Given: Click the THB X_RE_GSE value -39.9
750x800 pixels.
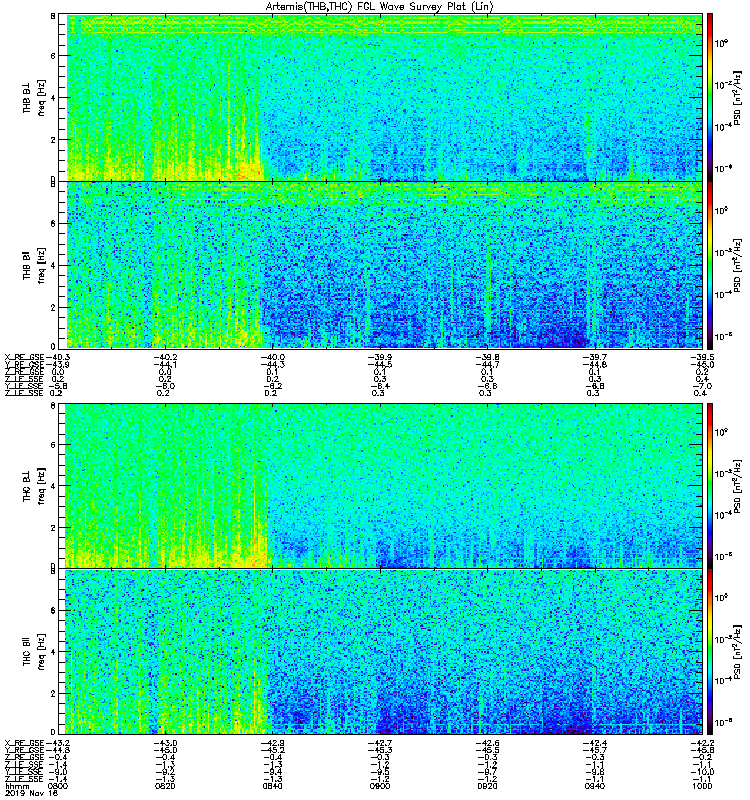Looking at the screenshot, I should point(380,358).
